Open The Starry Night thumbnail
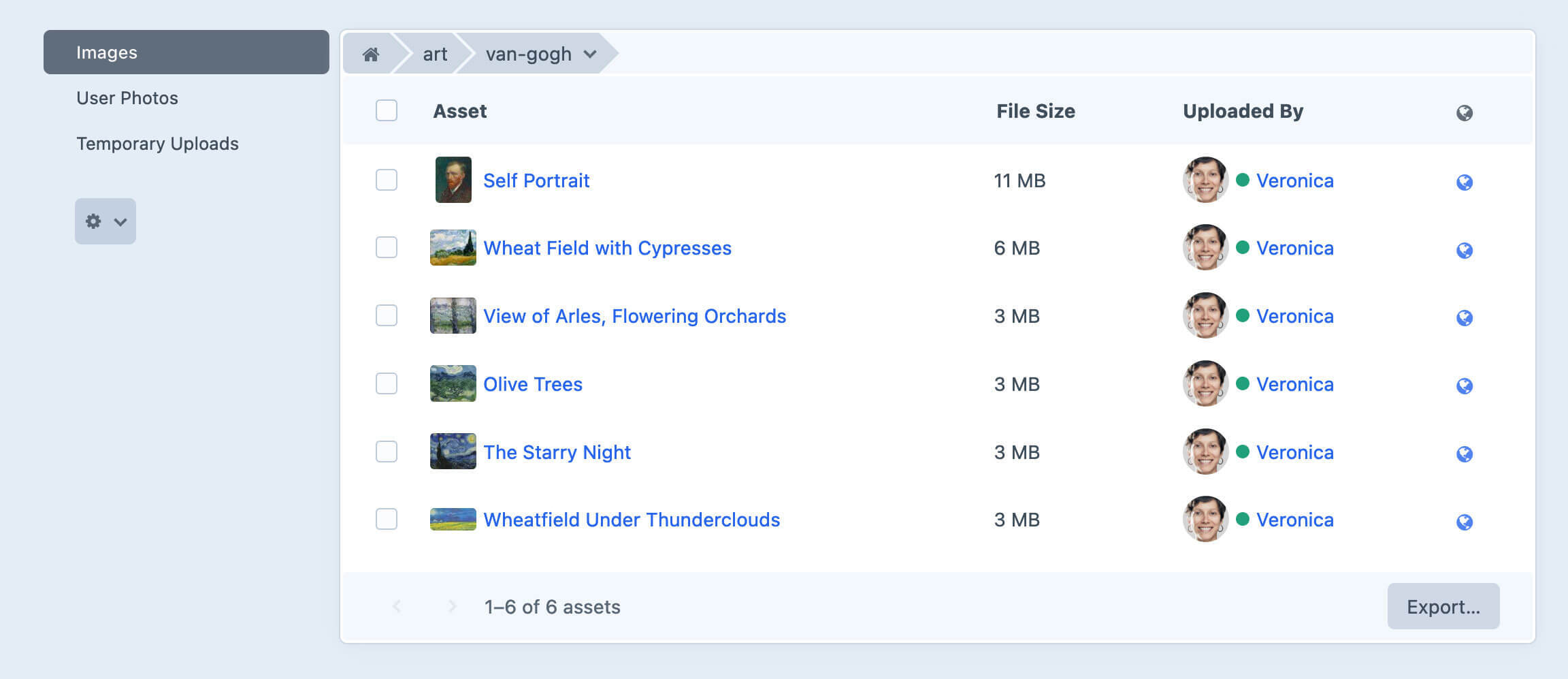 click(x=453, y=452)
